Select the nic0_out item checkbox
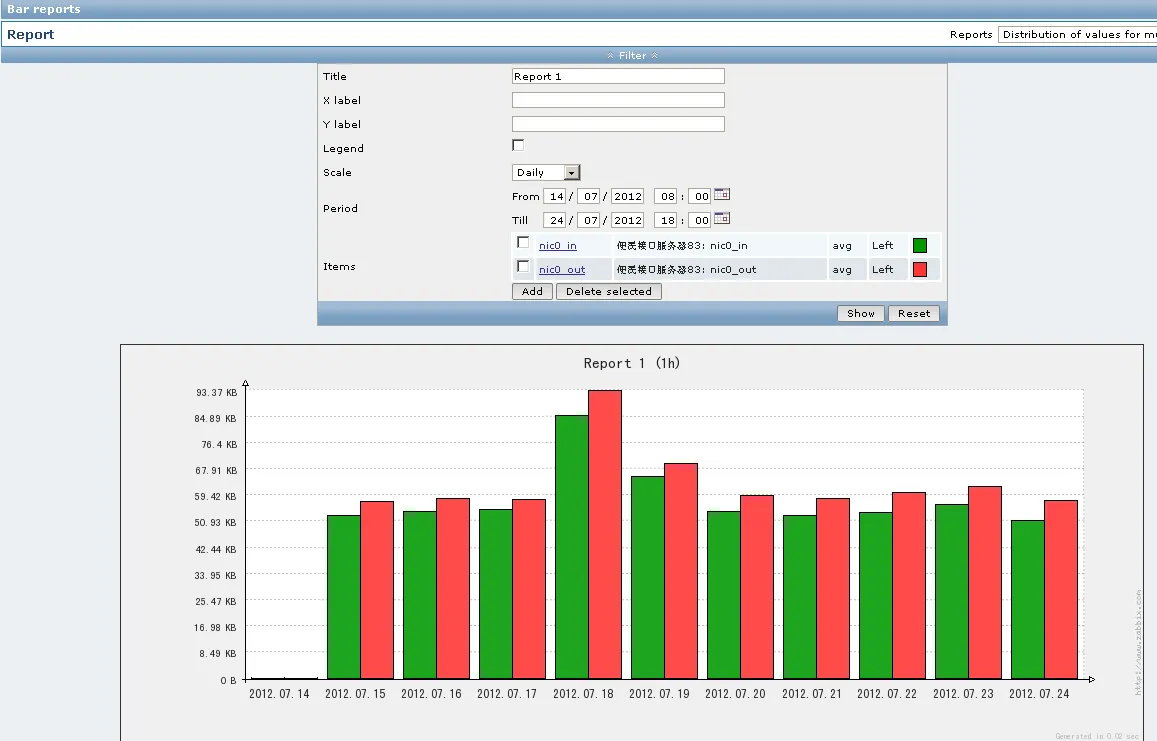The image size is (1157, 741). point(523,266)
